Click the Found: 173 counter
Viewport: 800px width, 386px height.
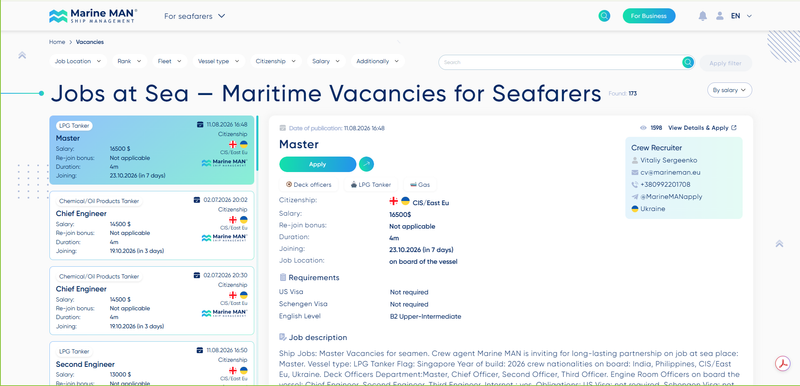[x=622, y=93]
